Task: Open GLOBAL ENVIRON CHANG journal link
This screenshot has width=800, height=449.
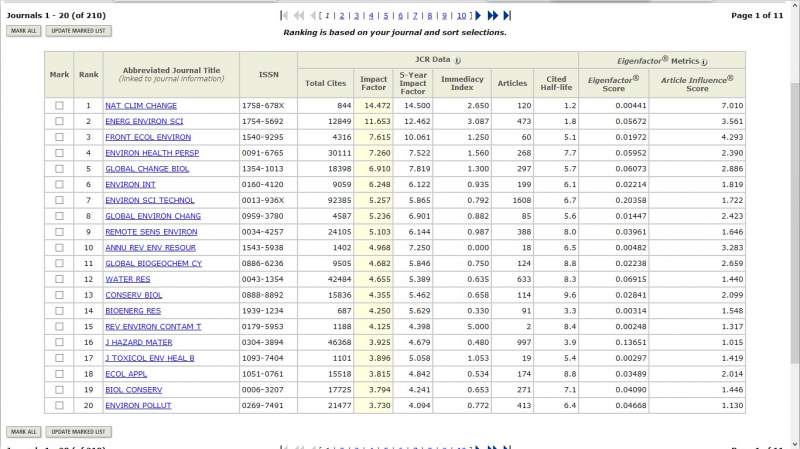Action: point(153,216)
